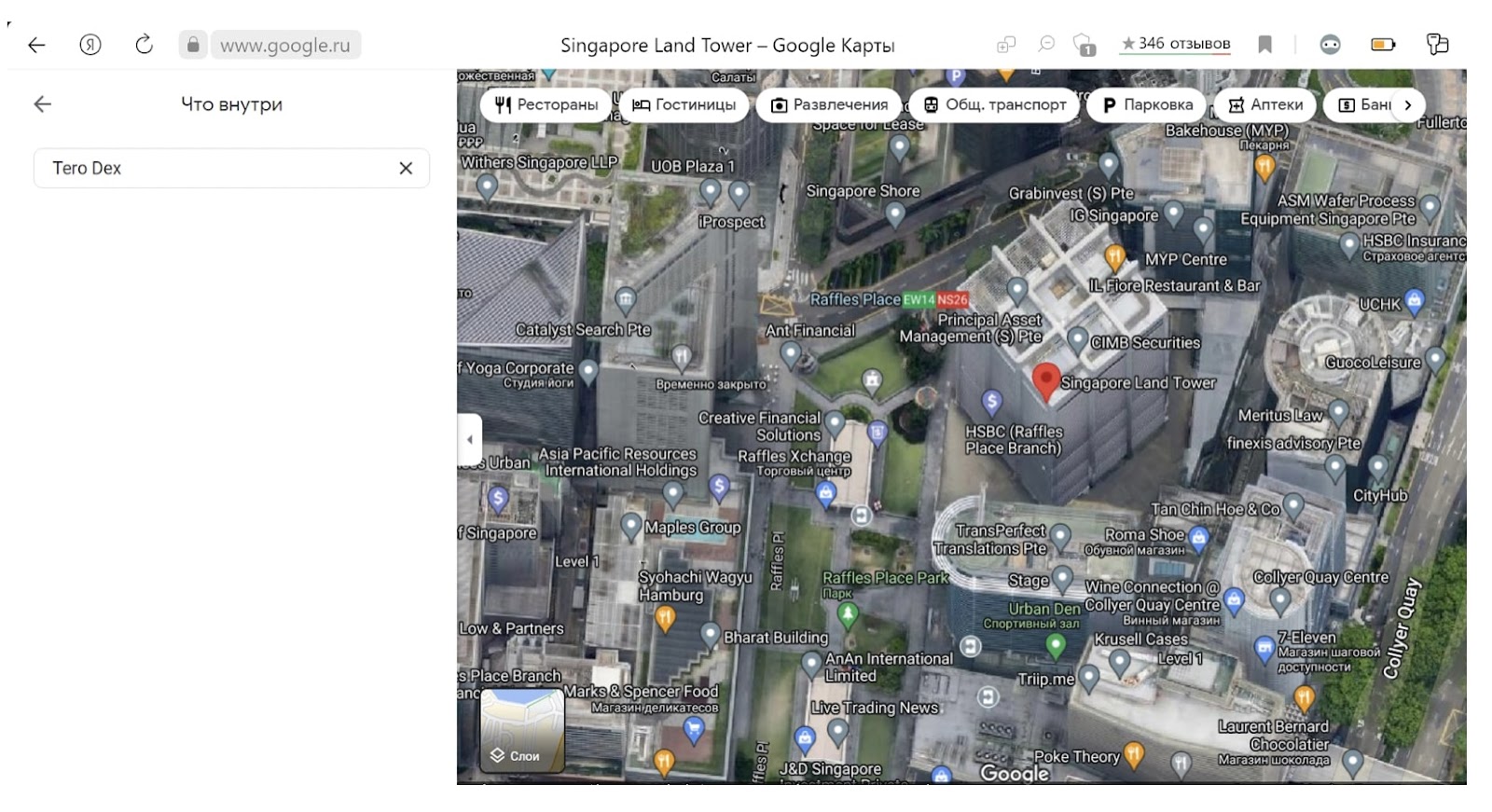Viewport: 1492px width, 812px height.
Task: Select the Bakehouse (MYP) bakery pin
Action: (1264, 167)
